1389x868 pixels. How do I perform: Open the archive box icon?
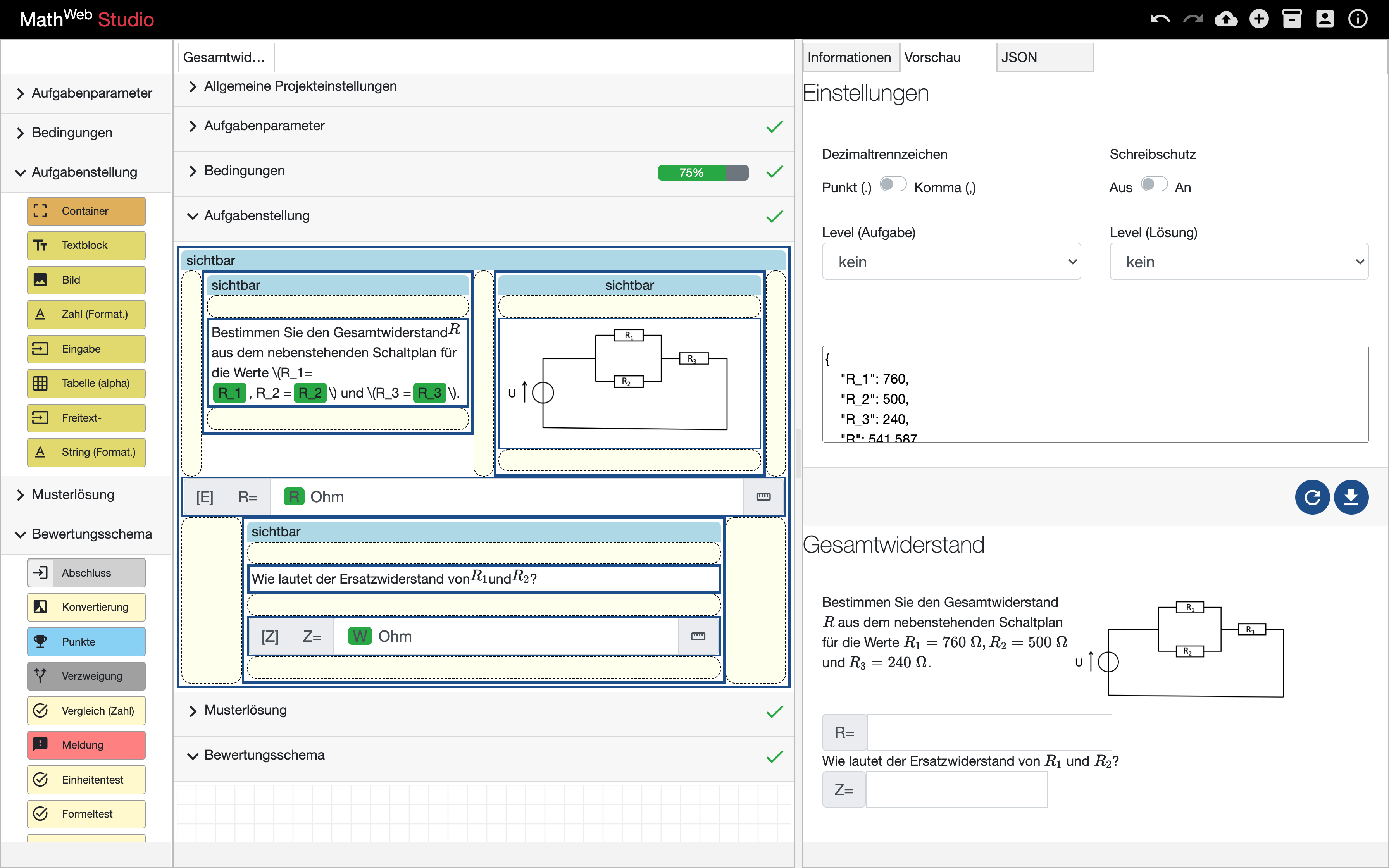1292,19
